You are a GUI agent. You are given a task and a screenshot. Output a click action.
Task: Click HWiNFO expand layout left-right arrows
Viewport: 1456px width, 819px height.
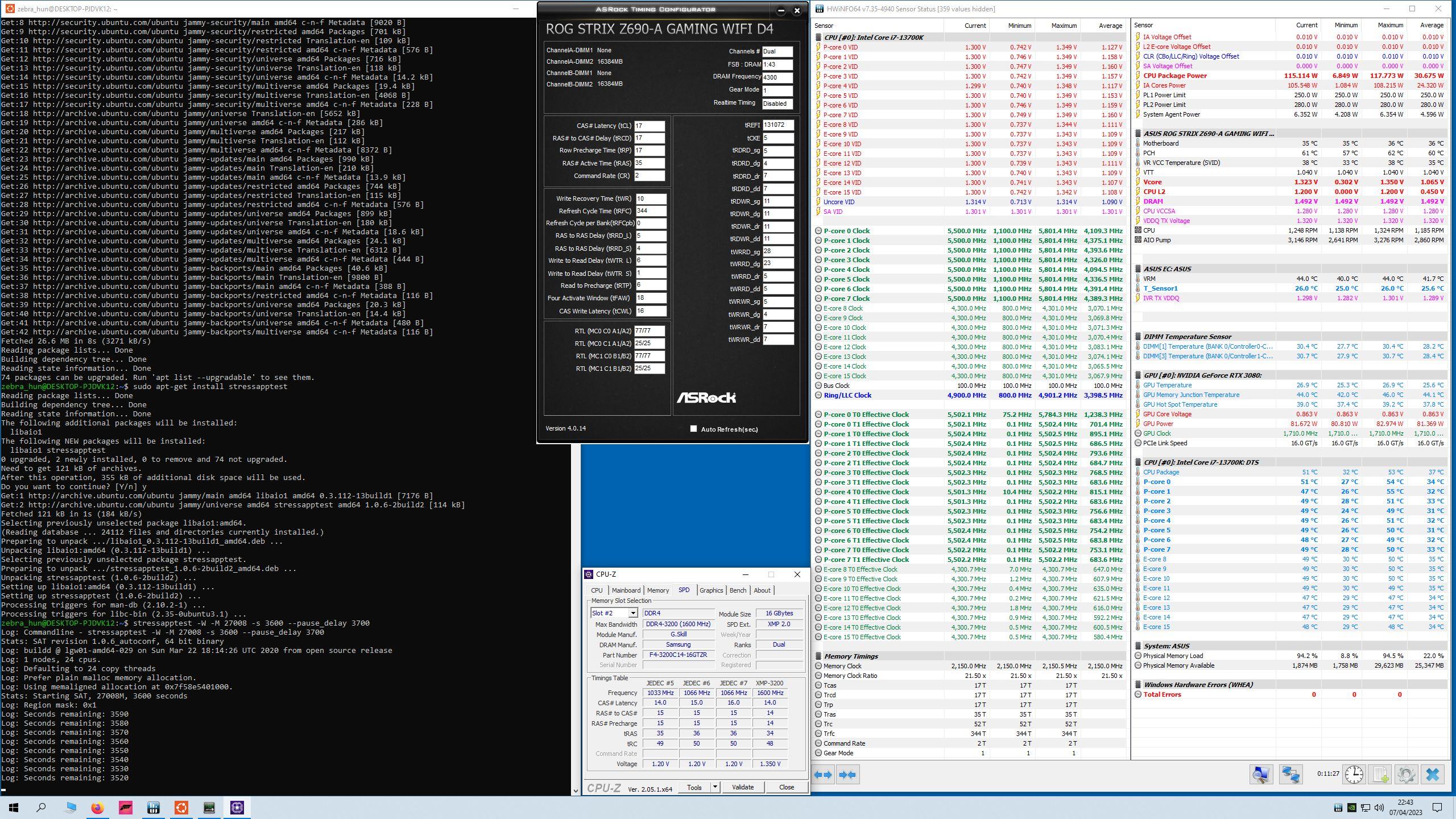[823, 774]
